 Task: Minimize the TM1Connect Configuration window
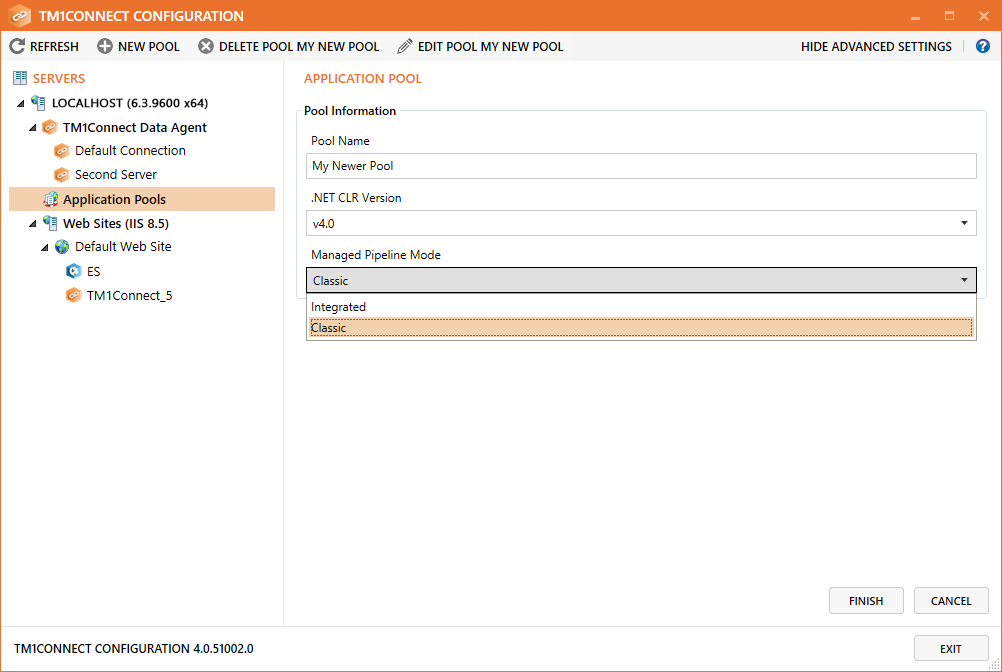click(916, 16)
